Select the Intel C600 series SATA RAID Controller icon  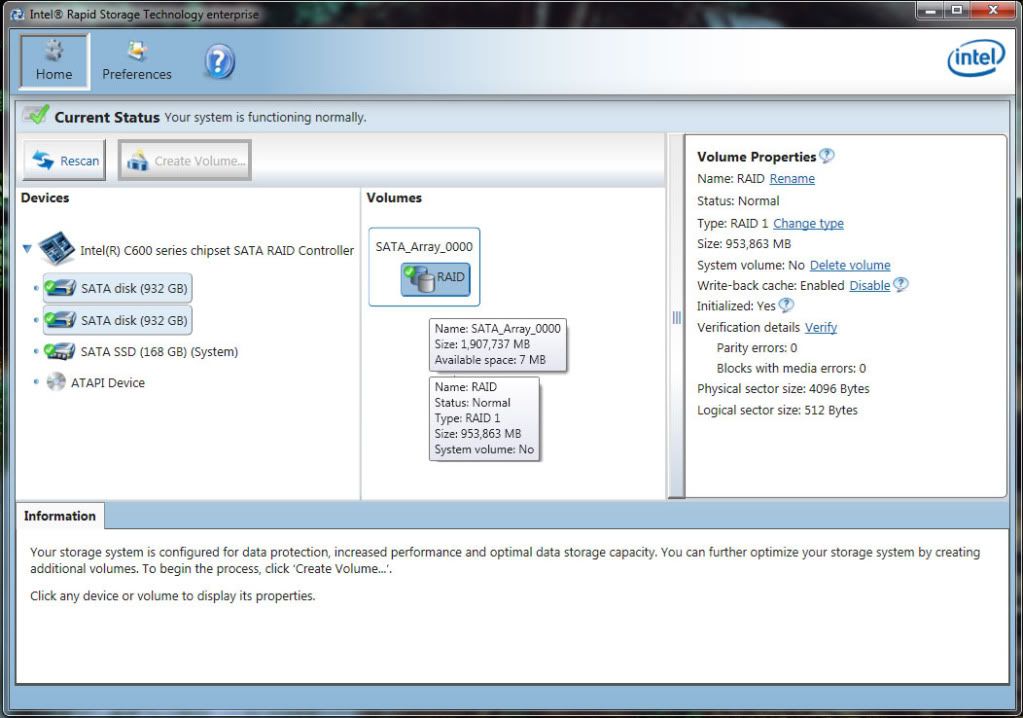(56, 248)
